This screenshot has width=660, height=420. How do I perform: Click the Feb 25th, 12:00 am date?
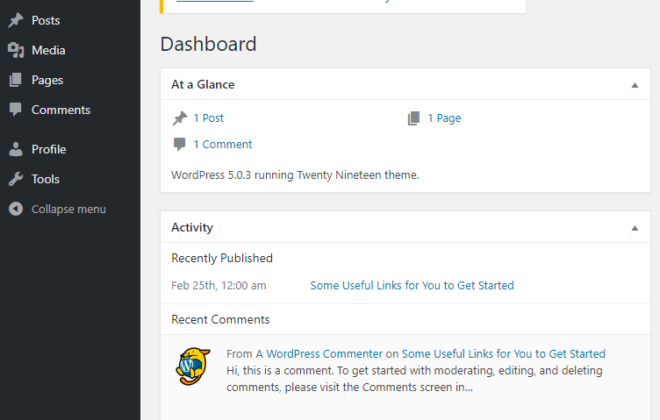[219, 285]
